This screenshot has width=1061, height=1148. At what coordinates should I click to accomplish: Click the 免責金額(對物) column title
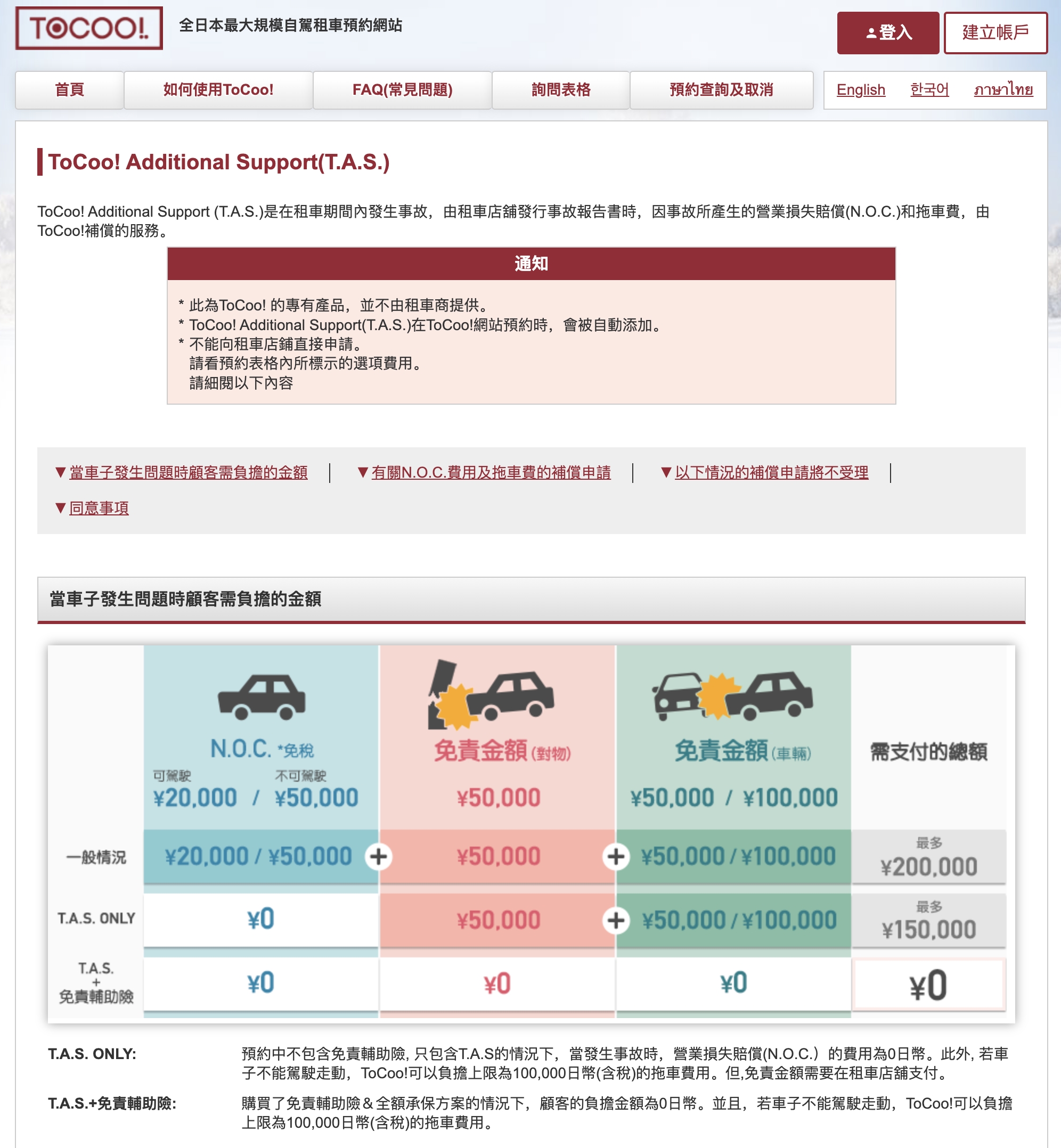502,751
